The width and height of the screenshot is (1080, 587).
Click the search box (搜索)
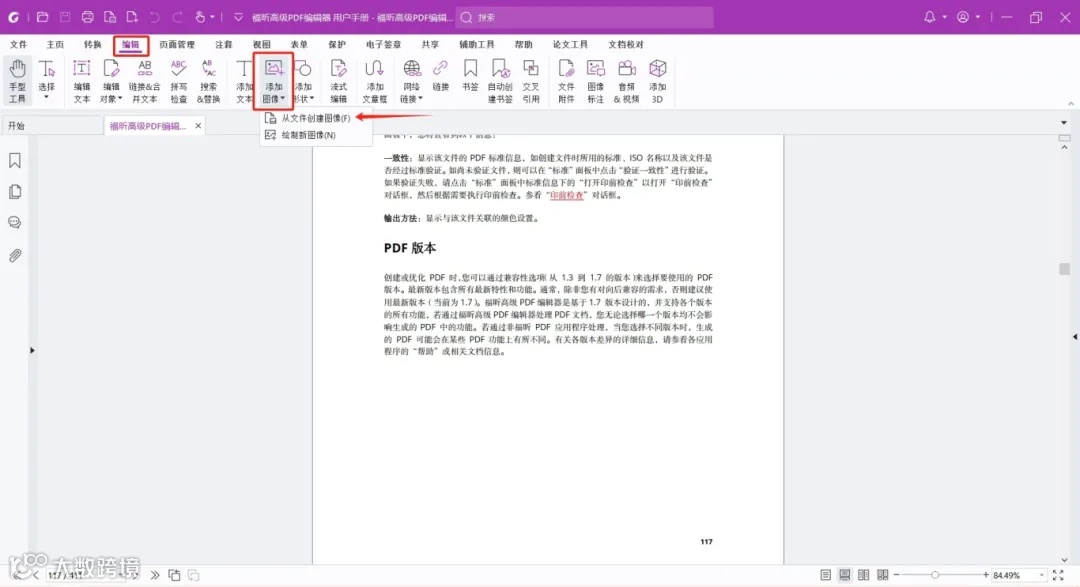coord(584,17)
